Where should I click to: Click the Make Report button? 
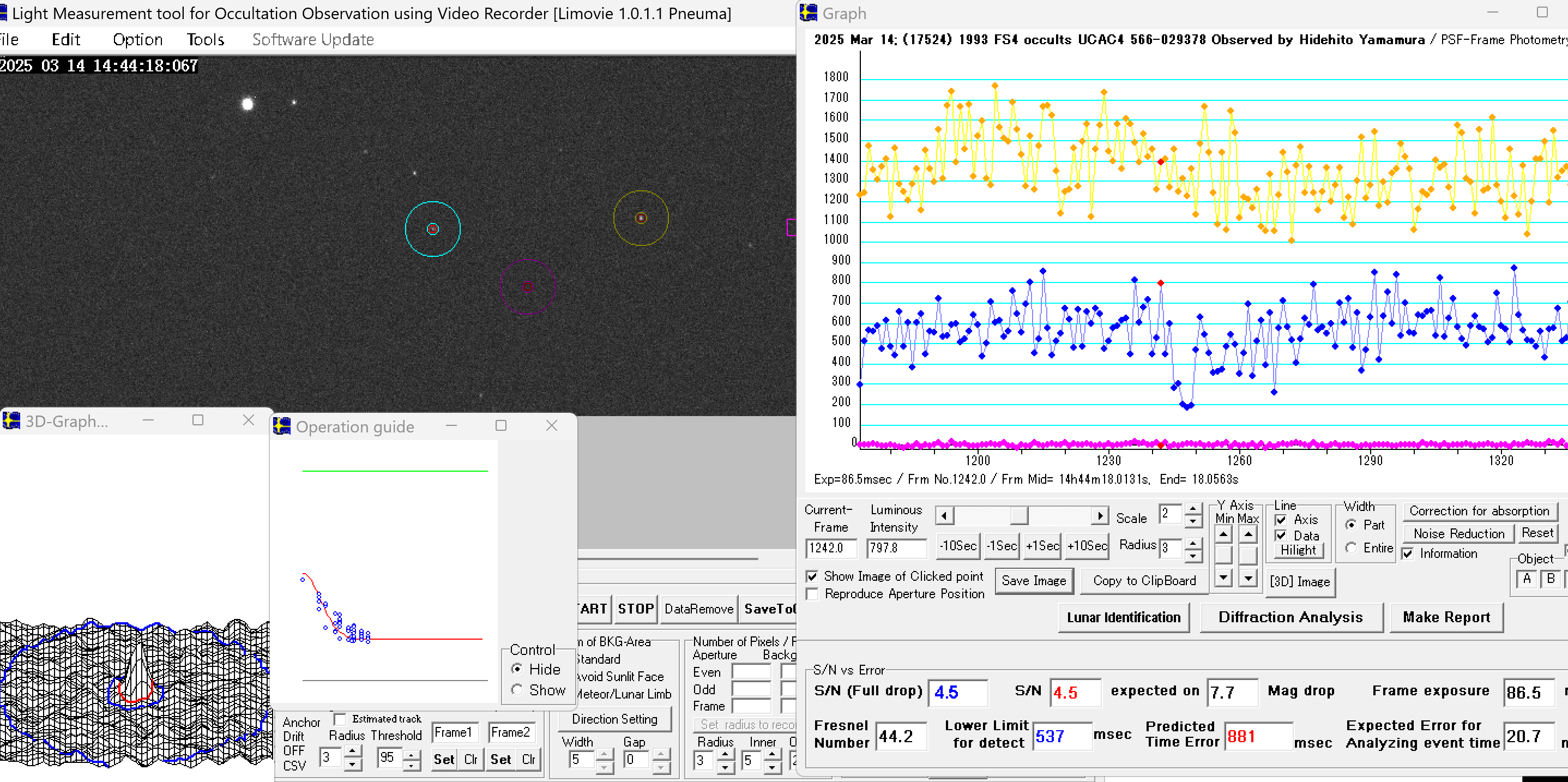[x=1446, y=617]
